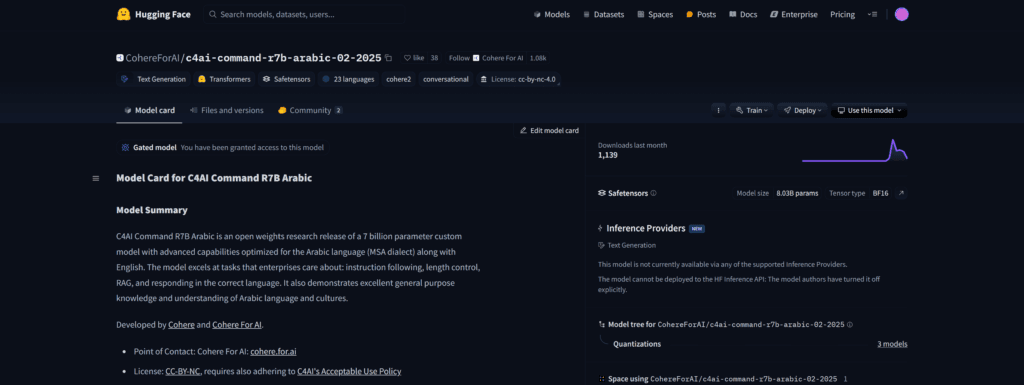Switch to the Model card tab

[150, 110]
